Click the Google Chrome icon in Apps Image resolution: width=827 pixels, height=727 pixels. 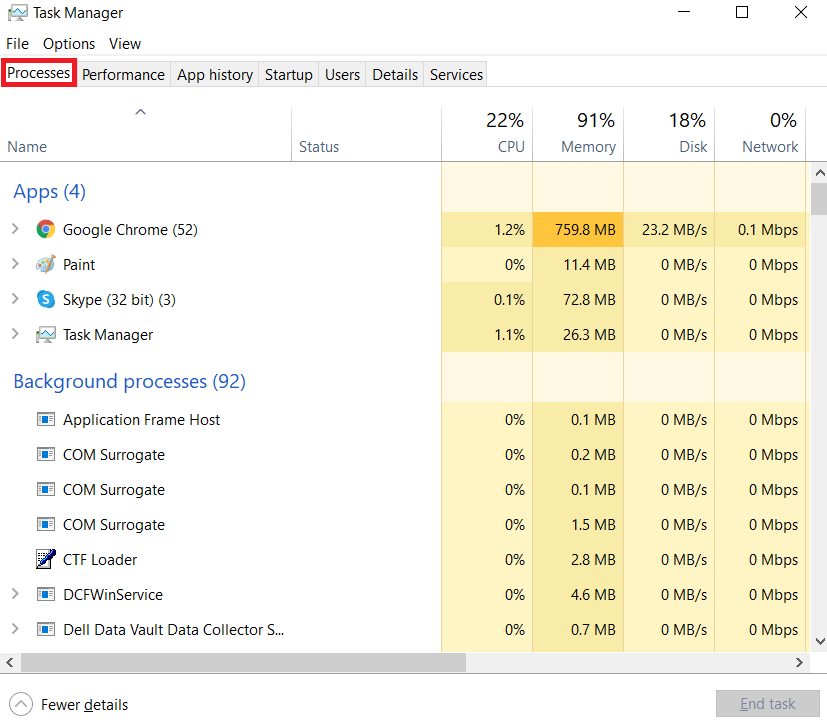[46, 229]
